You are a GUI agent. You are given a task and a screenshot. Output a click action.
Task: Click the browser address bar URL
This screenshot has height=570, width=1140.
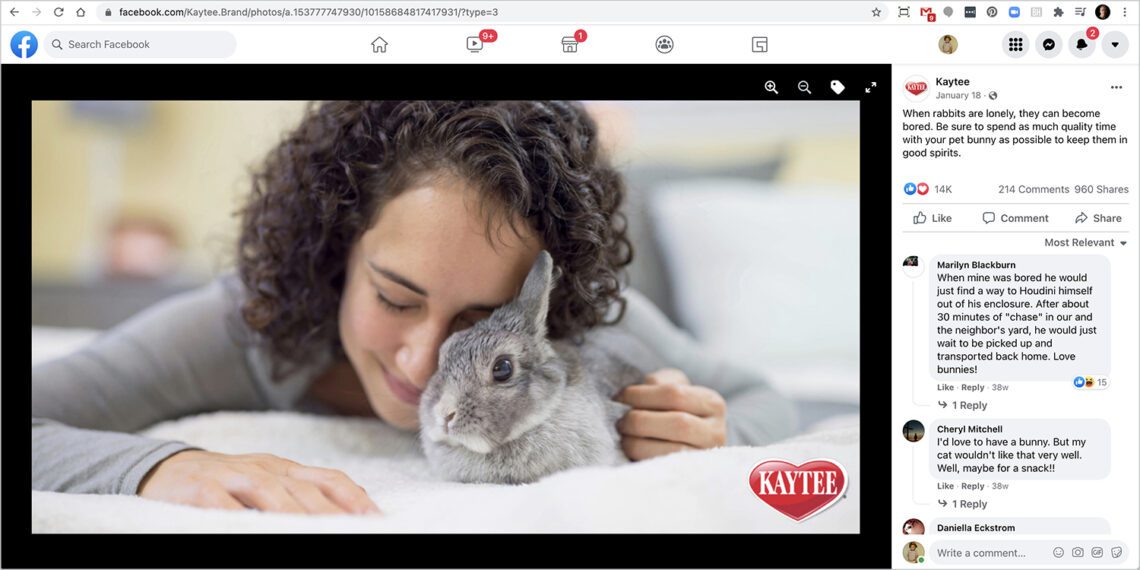click(x=308, y=12)
